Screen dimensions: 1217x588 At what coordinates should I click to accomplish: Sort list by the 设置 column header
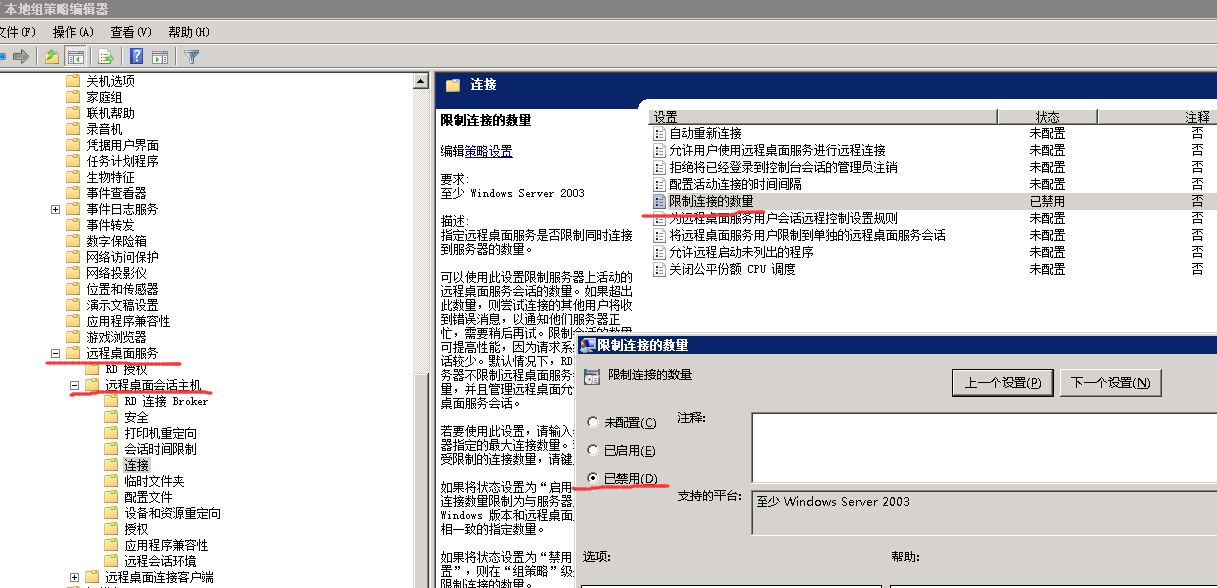pos(823,117)
